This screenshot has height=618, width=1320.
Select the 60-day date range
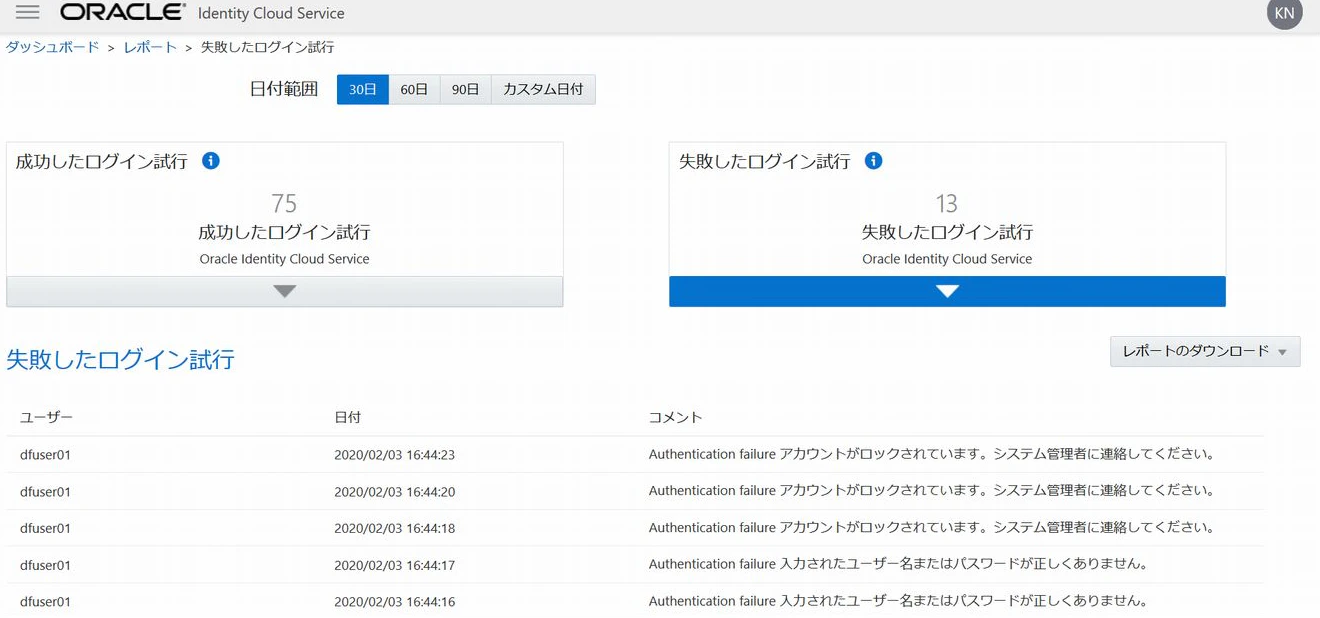point(414,89)
